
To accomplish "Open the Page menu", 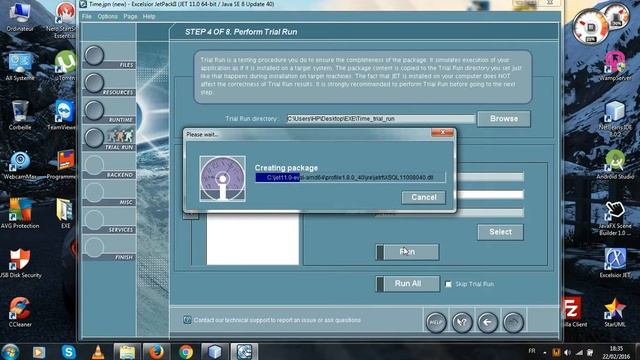I will tap(130, 16).
